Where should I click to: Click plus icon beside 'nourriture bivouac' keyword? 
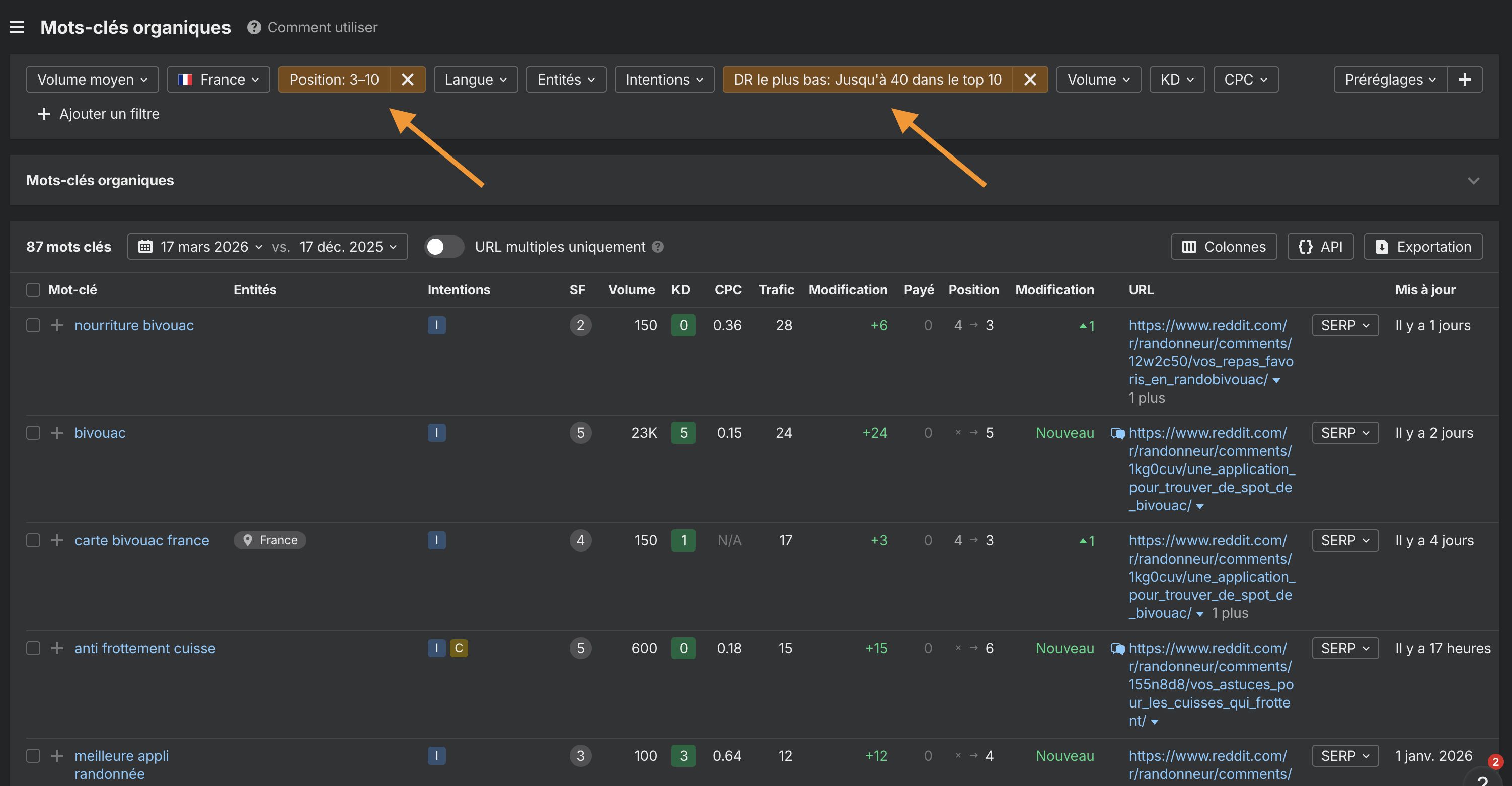[57, 325]
